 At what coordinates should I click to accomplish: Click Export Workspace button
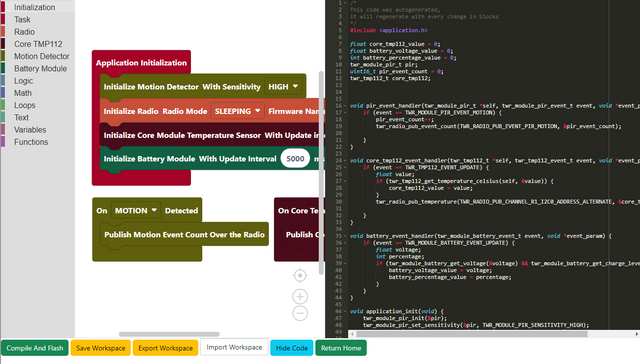[165, 348]
